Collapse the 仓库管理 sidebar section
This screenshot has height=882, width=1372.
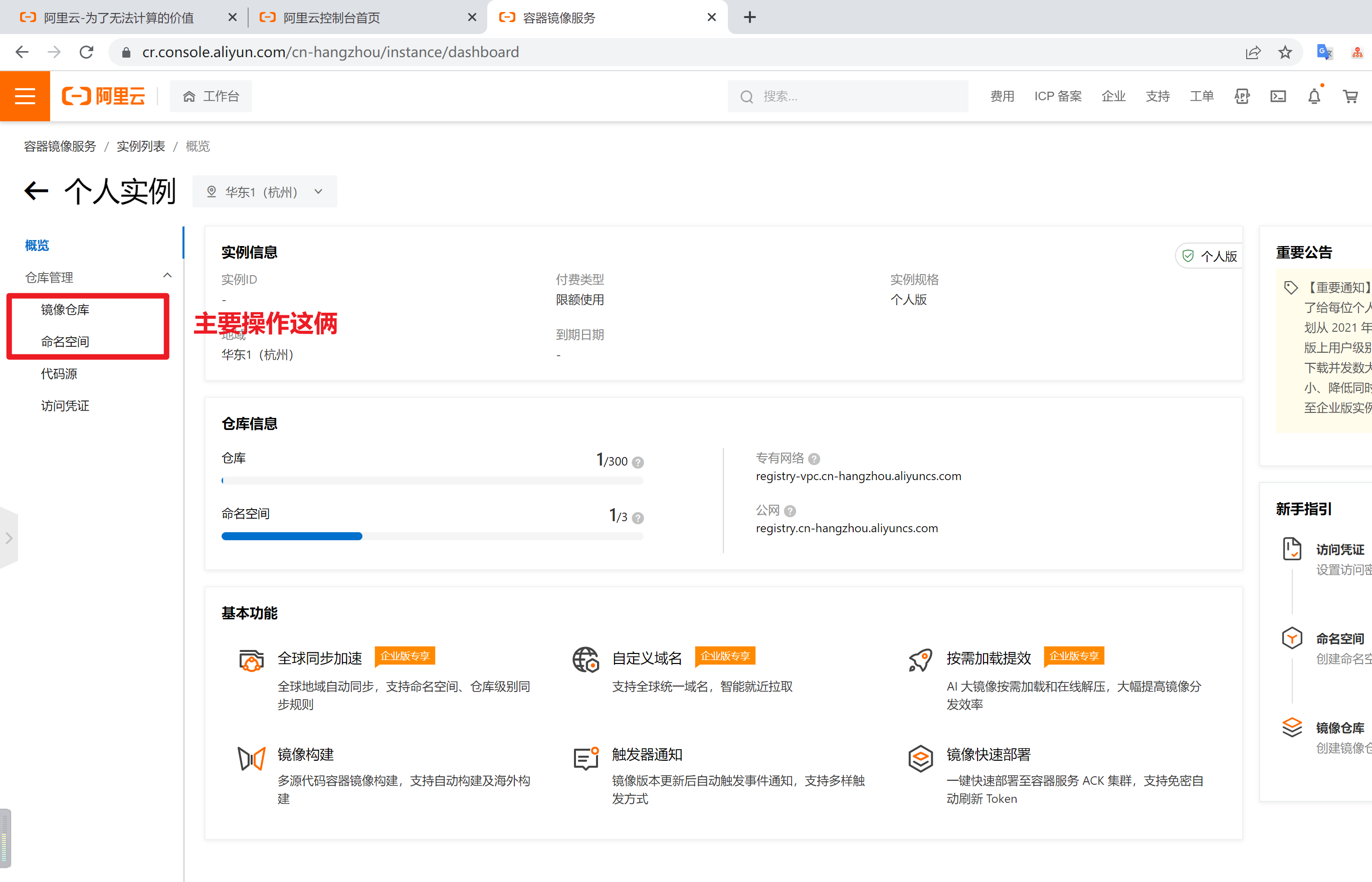click(167, 276)
